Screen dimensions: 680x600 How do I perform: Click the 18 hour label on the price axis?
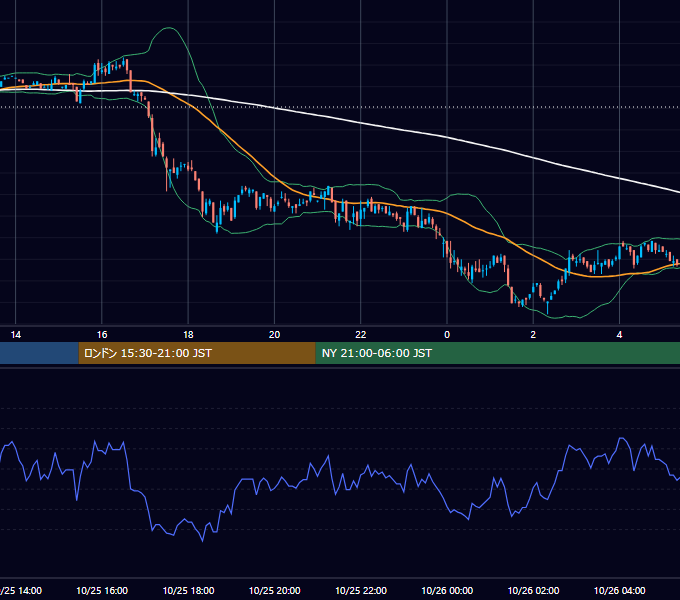(x=188, y=335)
